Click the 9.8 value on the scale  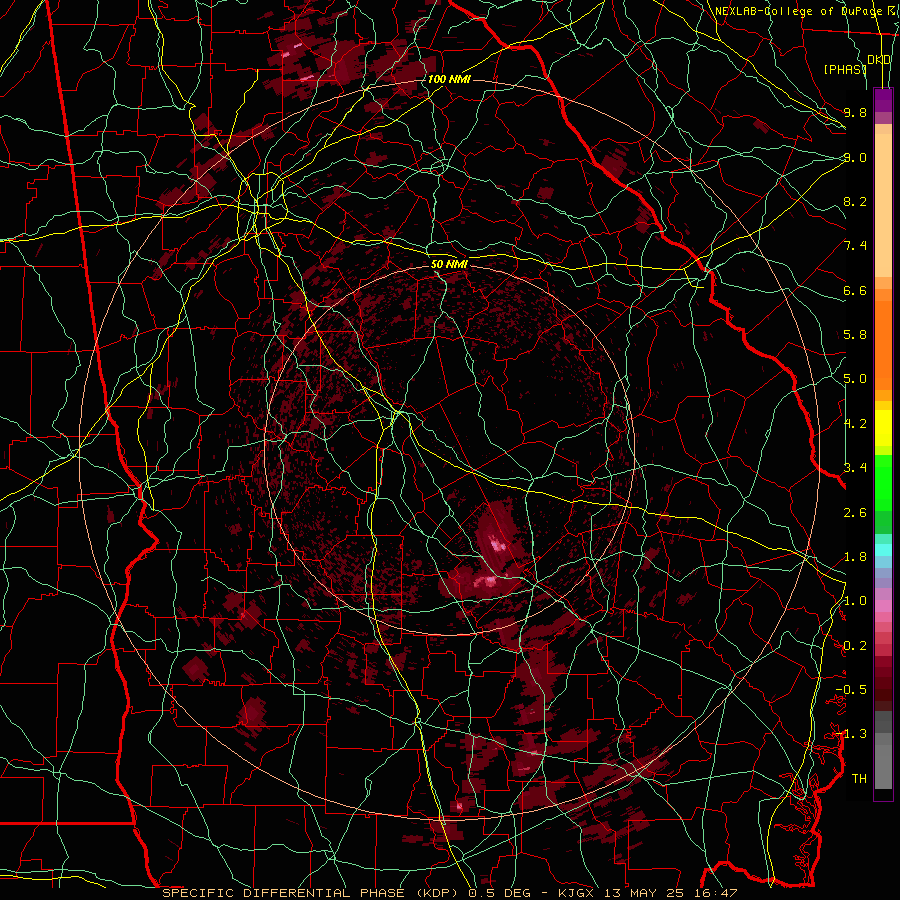click(855, 112)
